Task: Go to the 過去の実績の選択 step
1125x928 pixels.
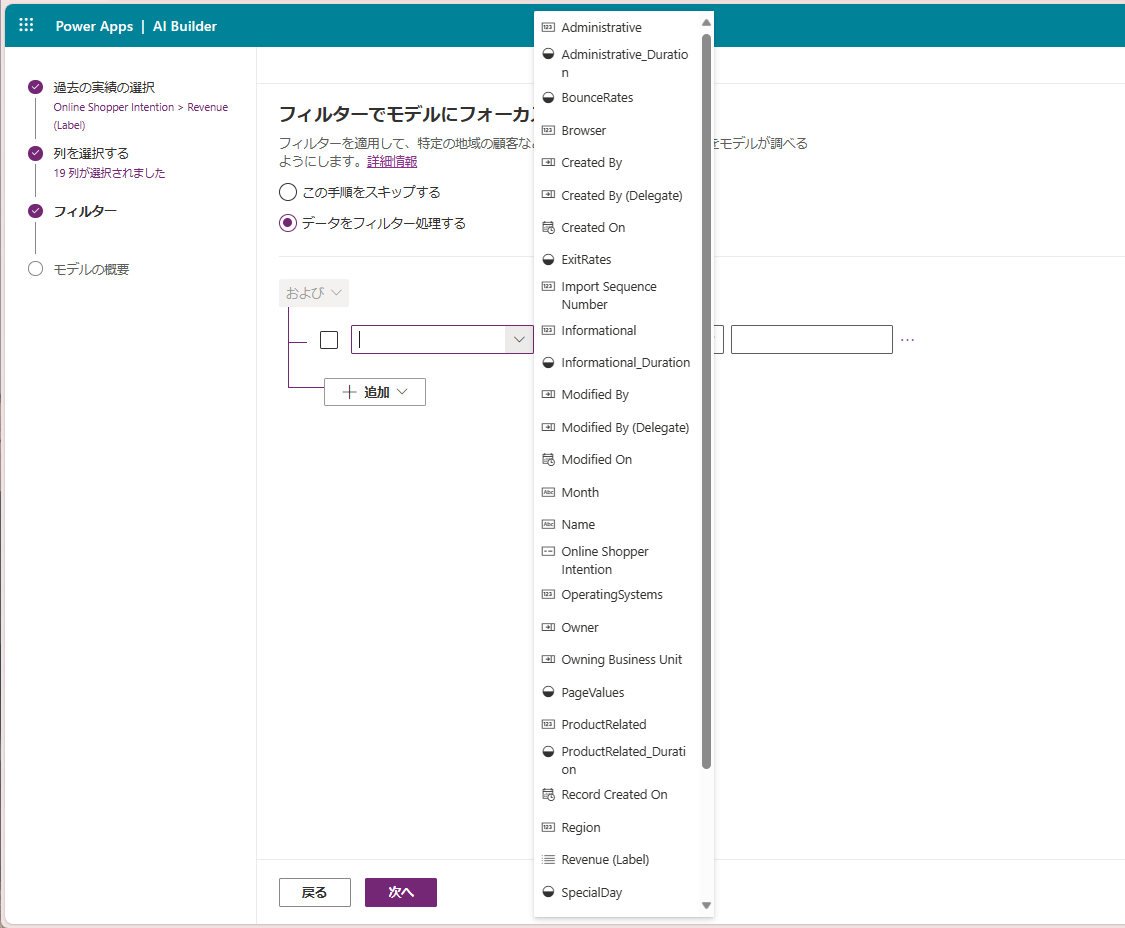Action: pyautogui.click(x=104, y=88)
